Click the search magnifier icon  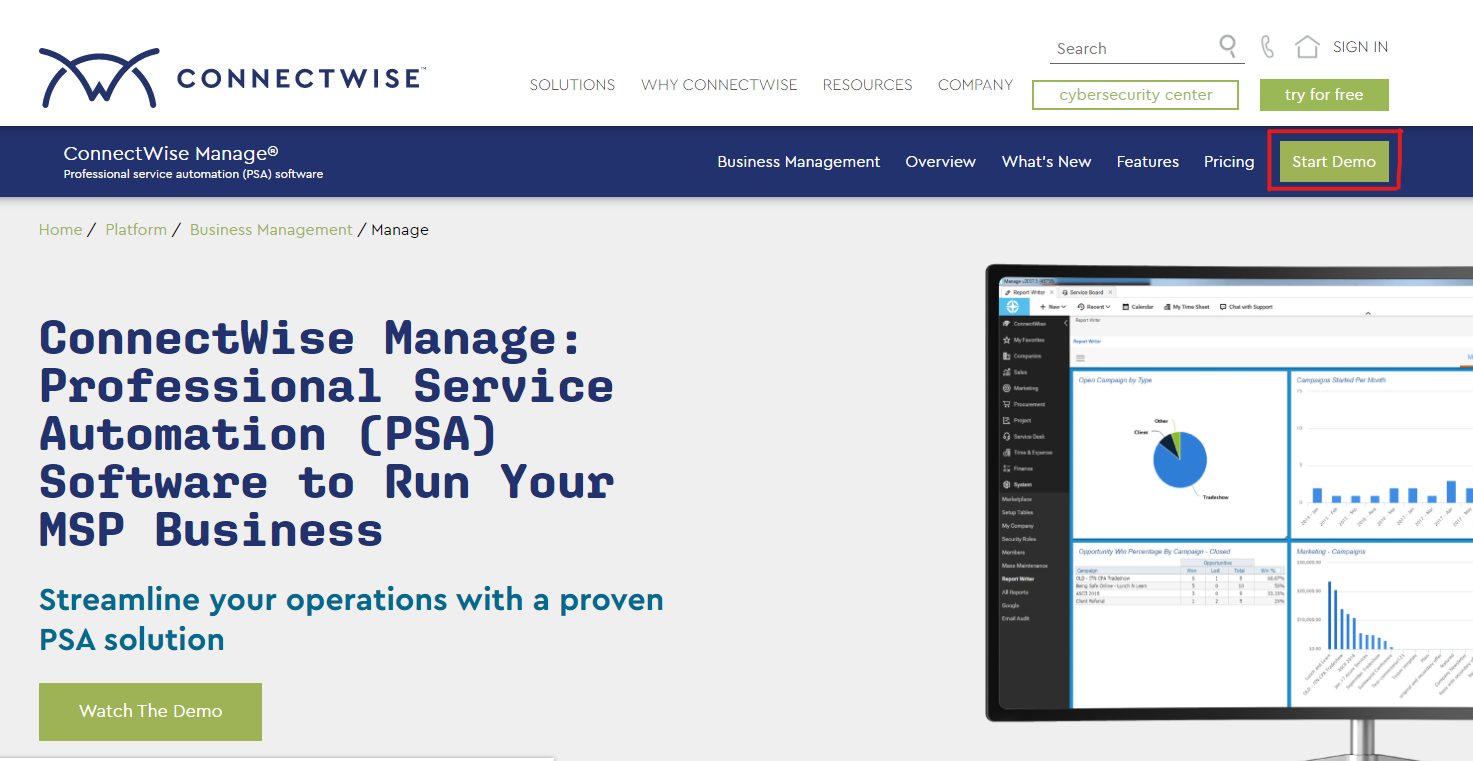[x=1228, y=46]
